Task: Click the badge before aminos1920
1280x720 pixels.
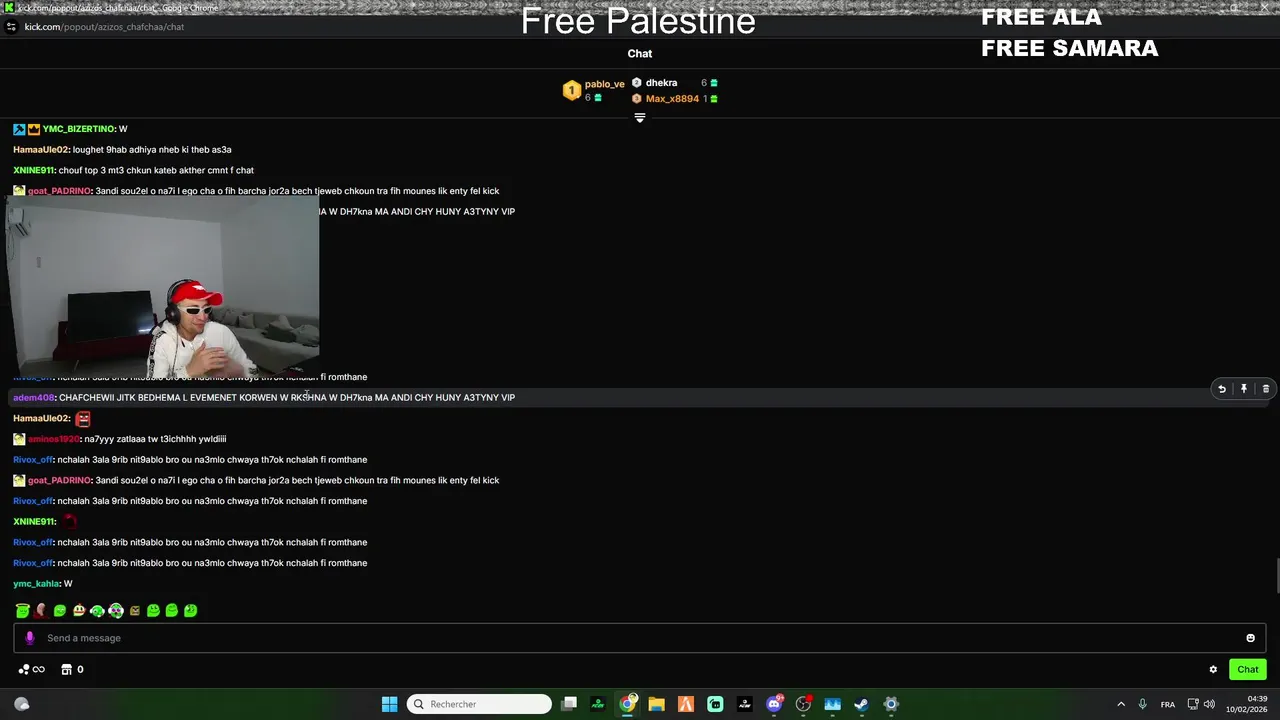Action: point(19,439)
